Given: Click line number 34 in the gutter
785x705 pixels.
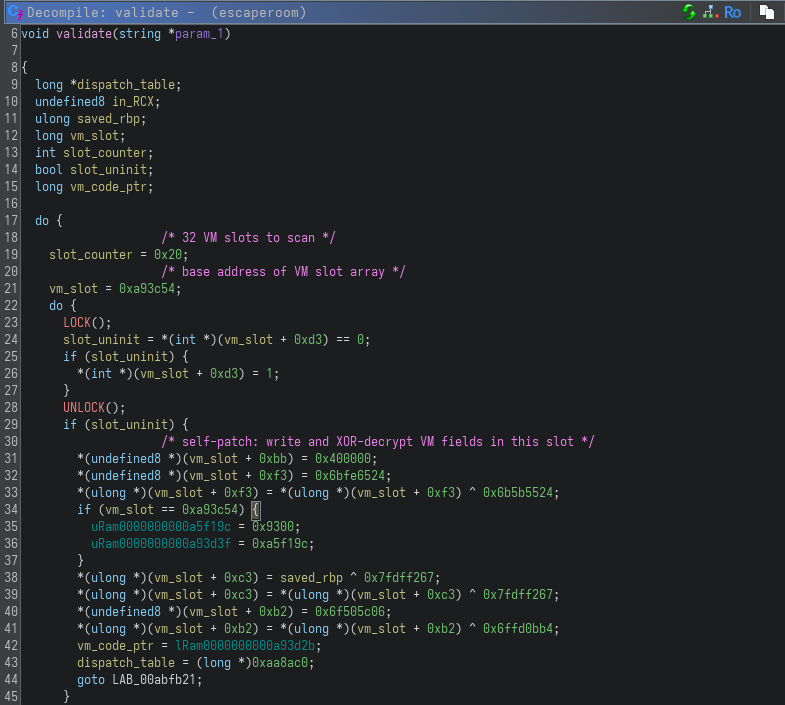Looking at the screenshot, I should coord(11,510).
